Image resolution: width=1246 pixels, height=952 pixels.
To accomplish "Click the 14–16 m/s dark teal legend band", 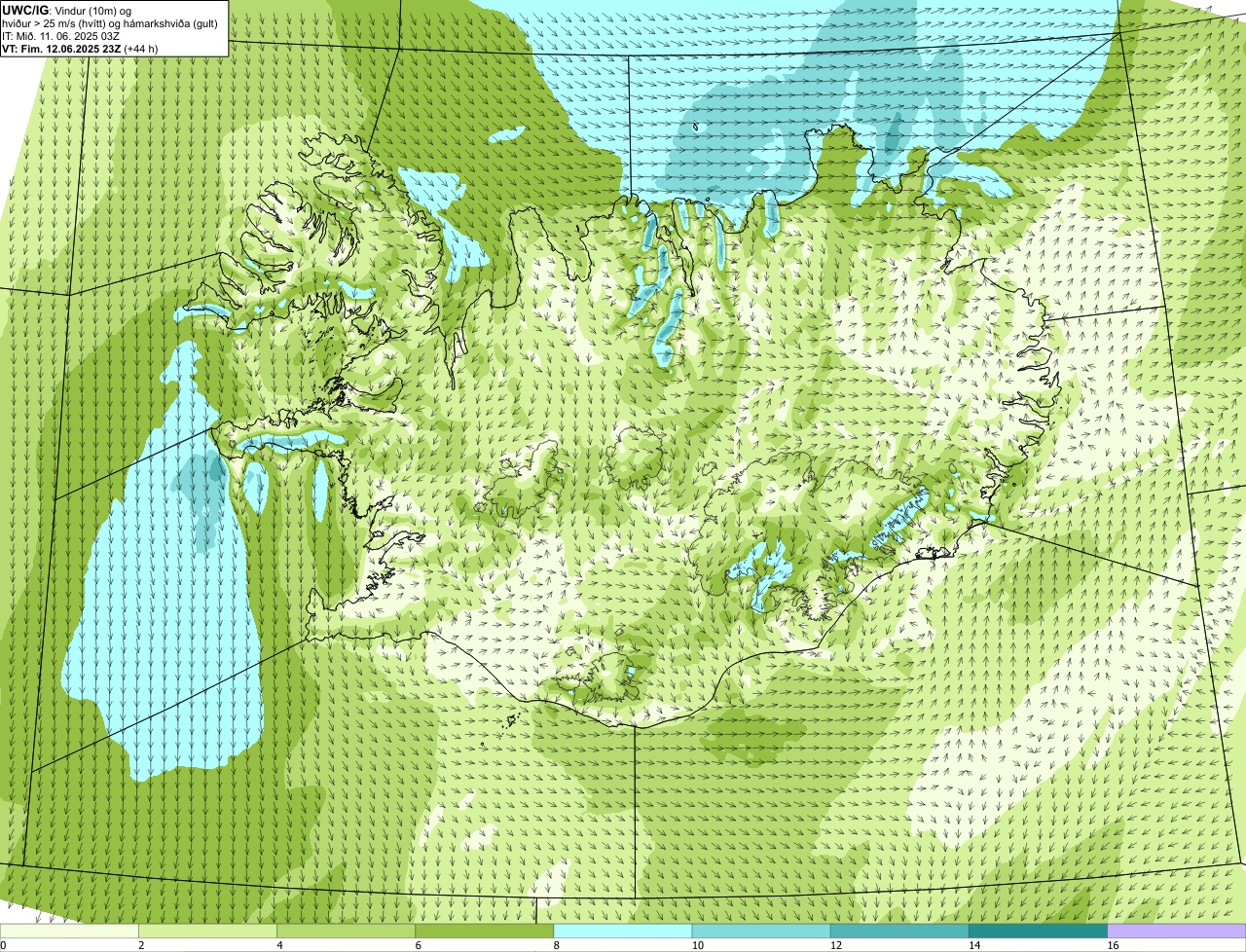I will point(1038,931).
